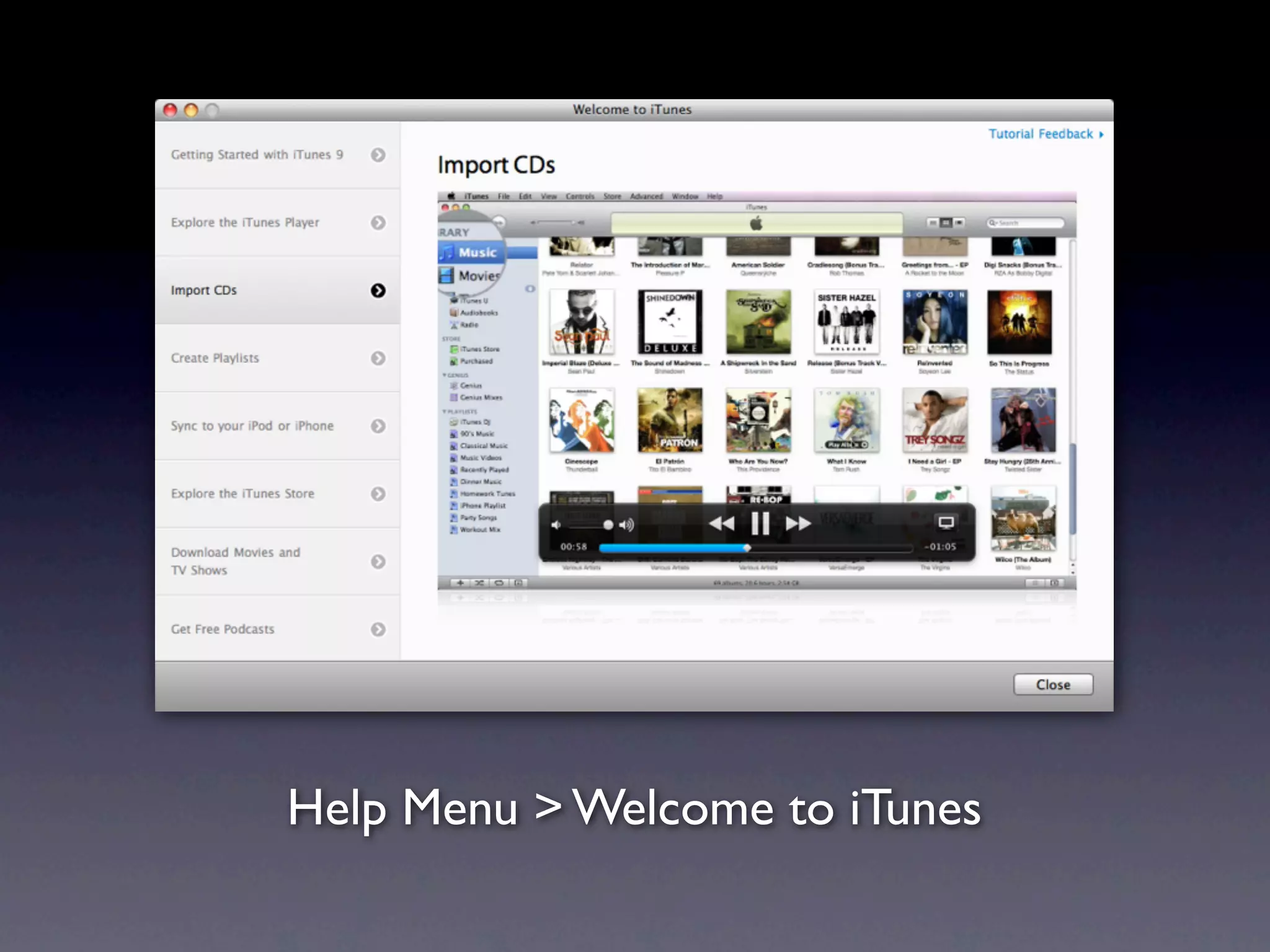
Task: Pause the tutorial video
Action: (760, 524)
